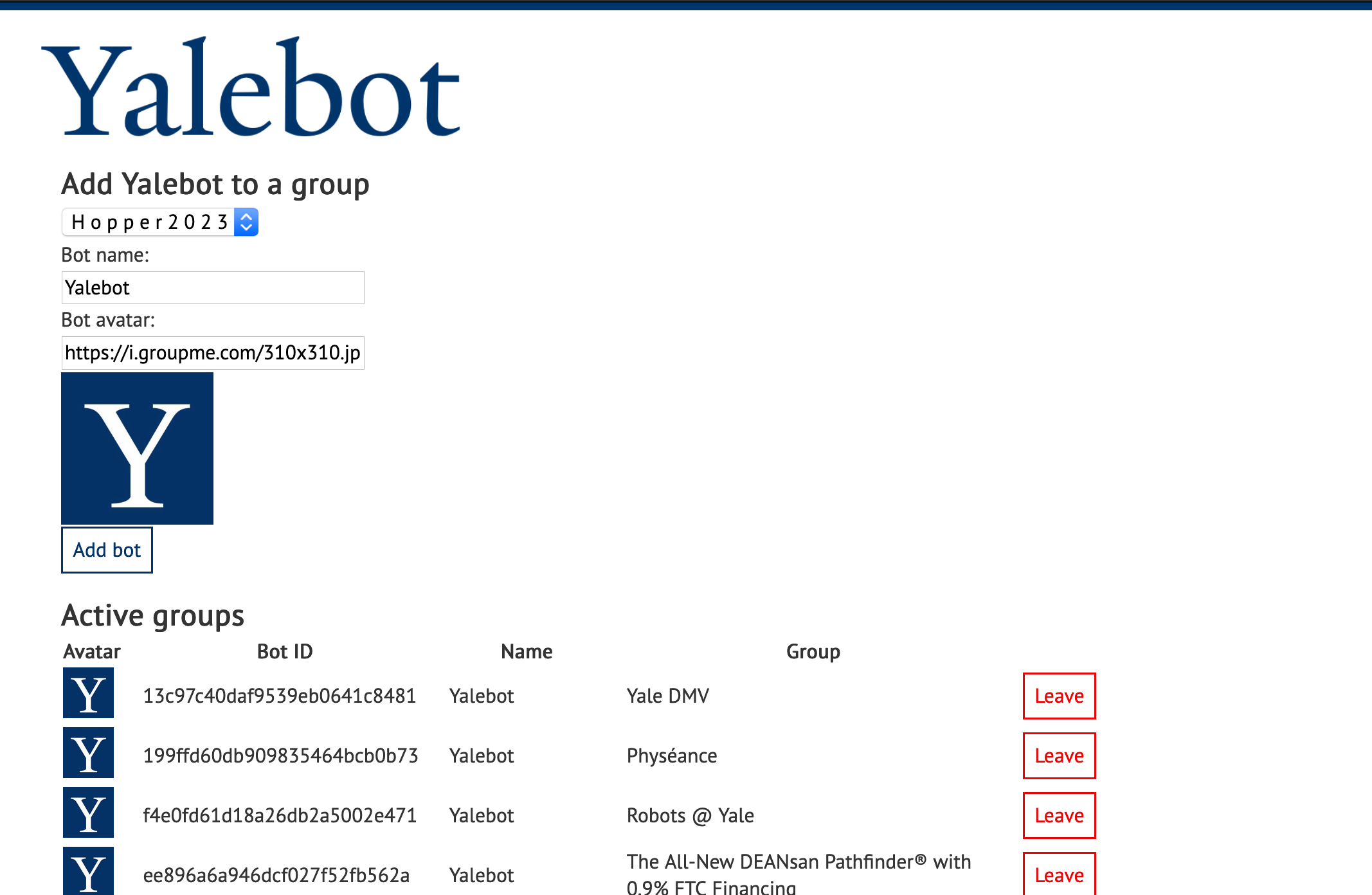The height and width of the screenshot is (895, 1372).
Task: Click into the Bot name text field
Action: [x=213, y=287]
